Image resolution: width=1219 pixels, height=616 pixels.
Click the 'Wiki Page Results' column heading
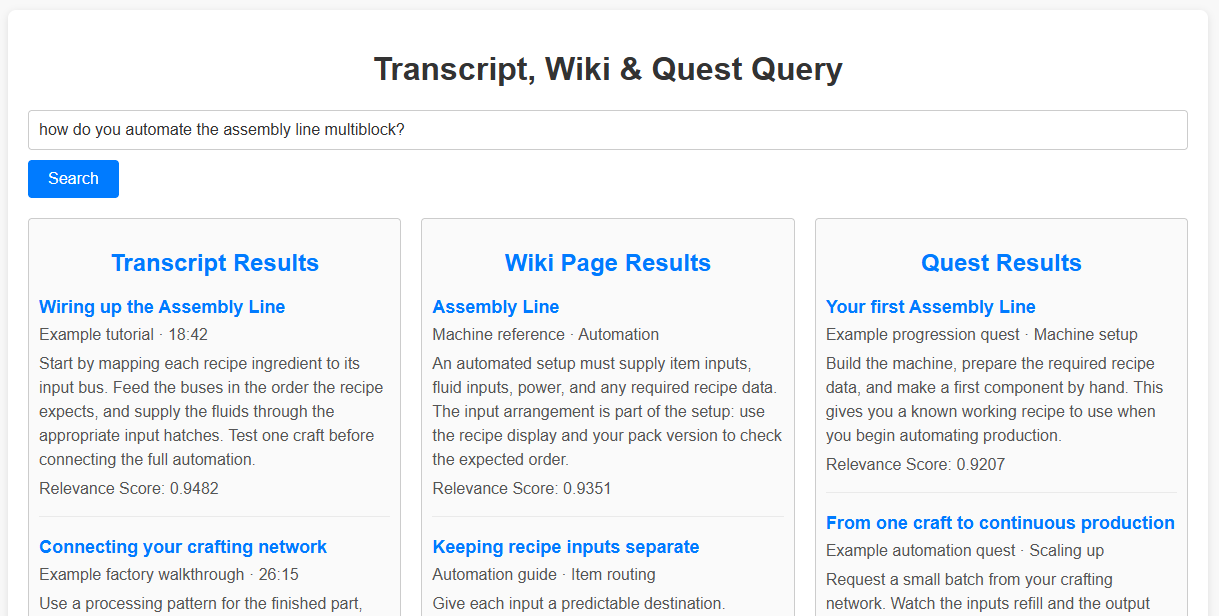[608, 263]
